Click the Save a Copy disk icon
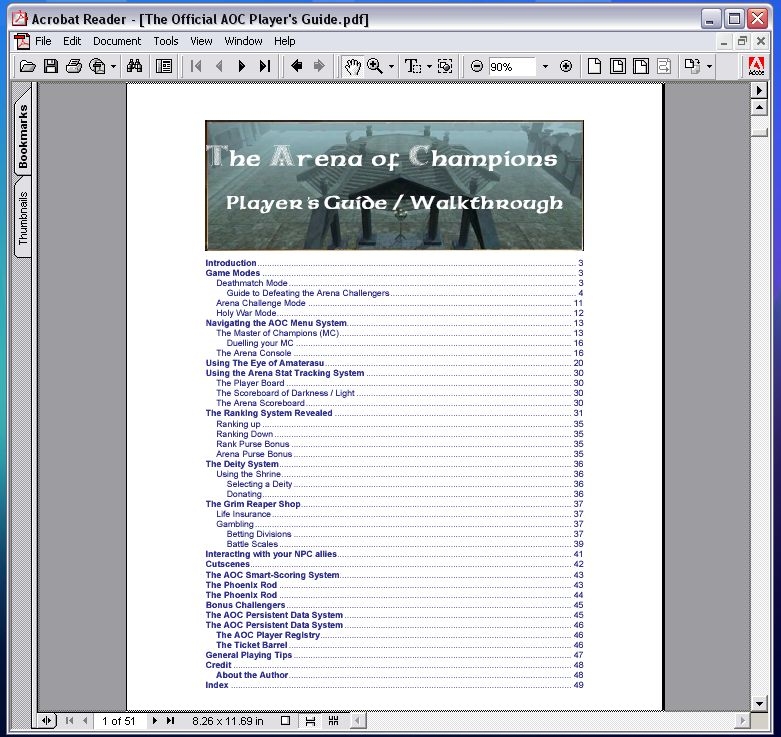This screenshot has width=781, height=737. click(51, 66)
